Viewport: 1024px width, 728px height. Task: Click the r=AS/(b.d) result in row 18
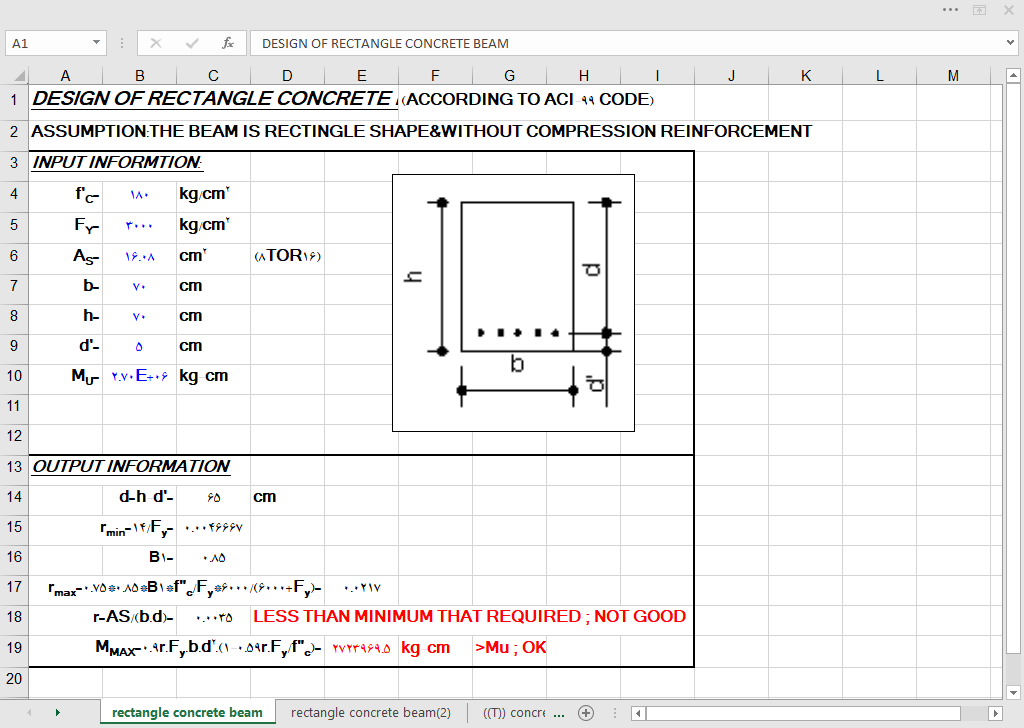click(214, 618)
